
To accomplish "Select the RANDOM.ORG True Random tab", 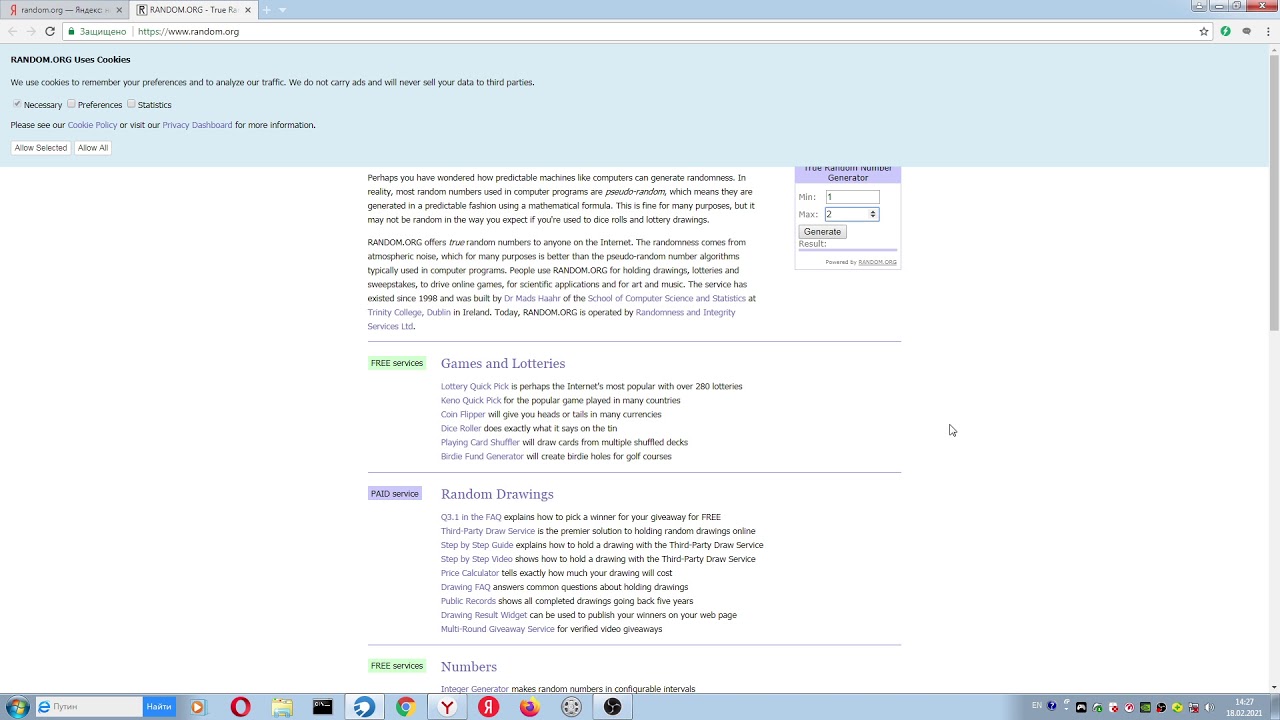I will click(194, 10).
